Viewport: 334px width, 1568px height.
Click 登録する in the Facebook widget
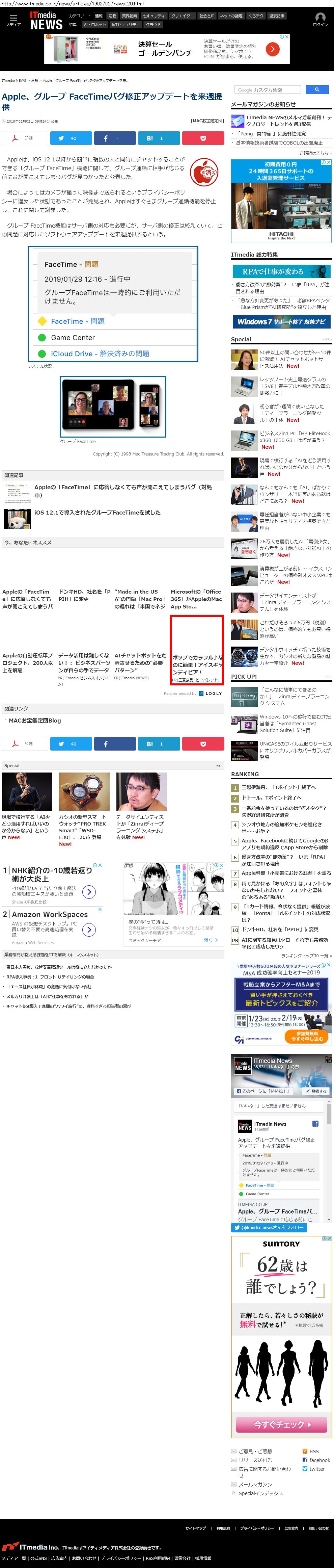[x=316, y=1091]
